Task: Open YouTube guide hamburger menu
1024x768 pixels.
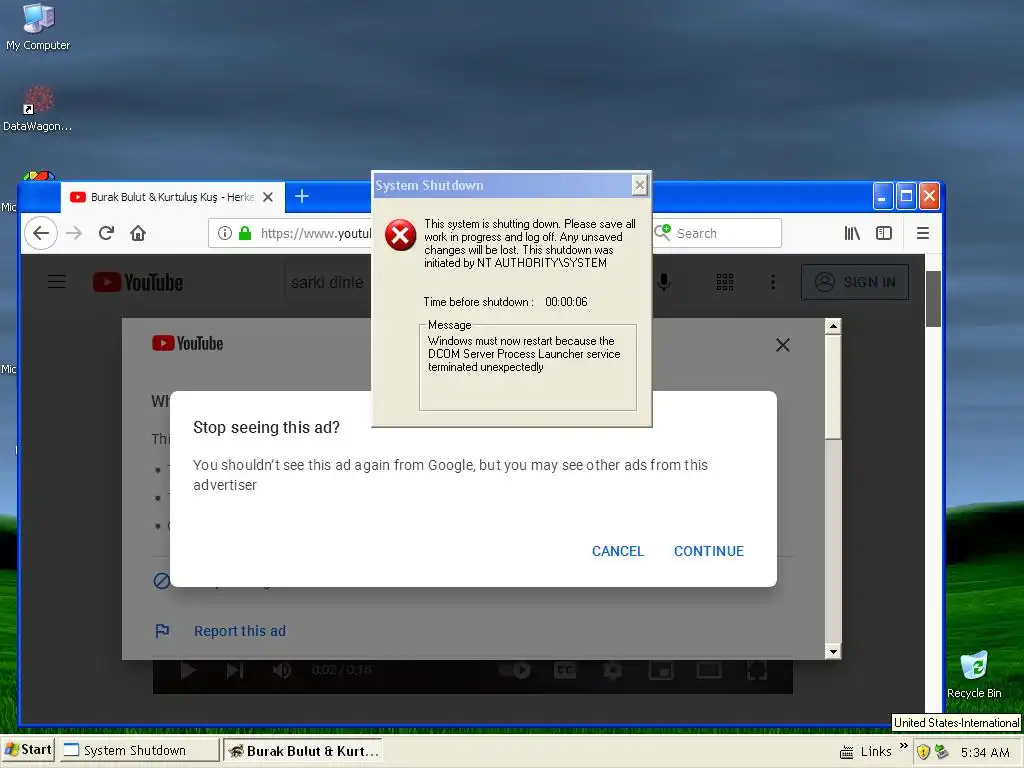Action: (x=57, y=281)
